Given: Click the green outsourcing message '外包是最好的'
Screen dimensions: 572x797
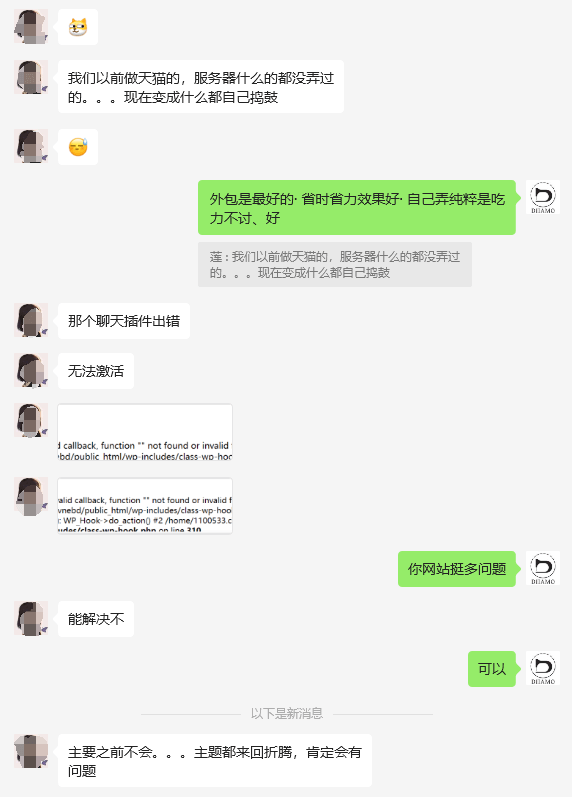Looking at the screenshot, I should click(356, 207).
